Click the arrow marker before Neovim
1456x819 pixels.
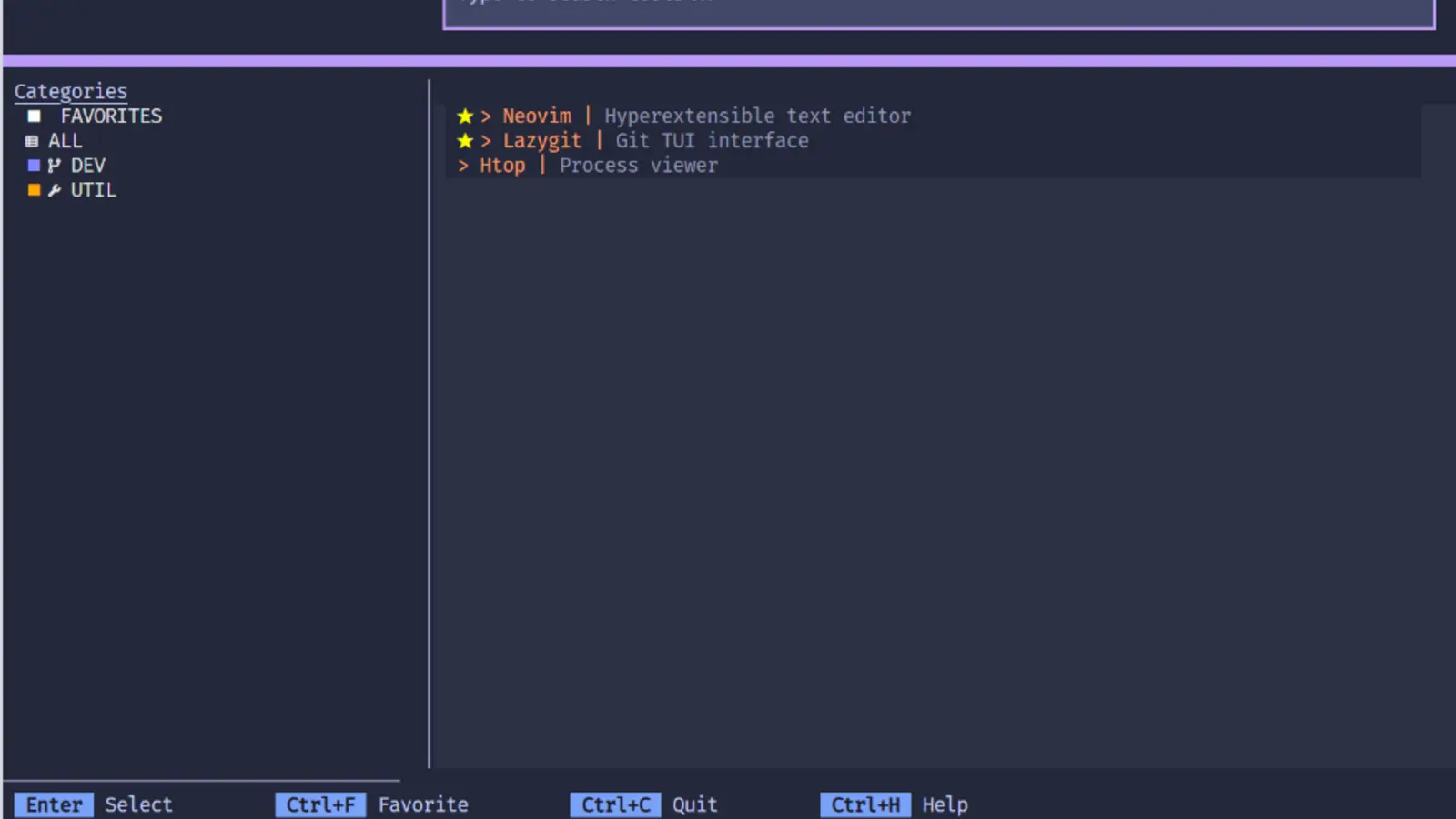[x=486, y=116]
